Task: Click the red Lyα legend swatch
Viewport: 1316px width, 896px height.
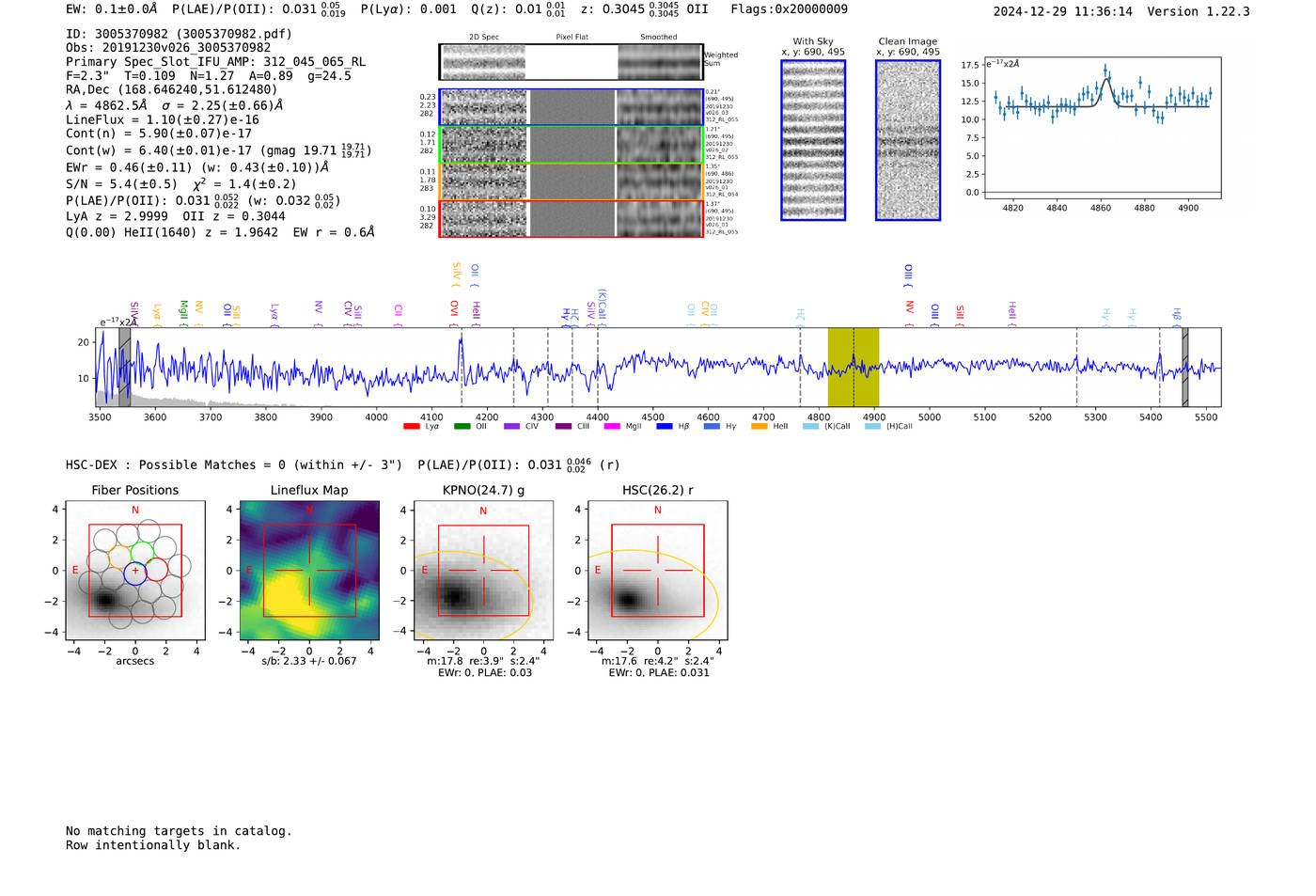Action: 411,427
